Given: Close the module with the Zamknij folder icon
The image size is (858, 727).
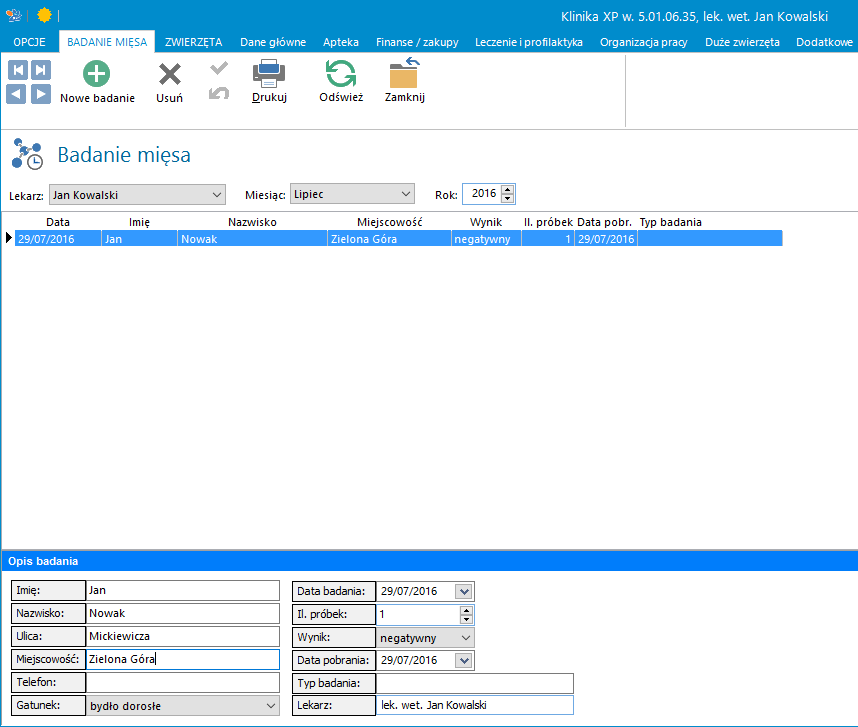Looking at the screenshot, I should 404,81.
